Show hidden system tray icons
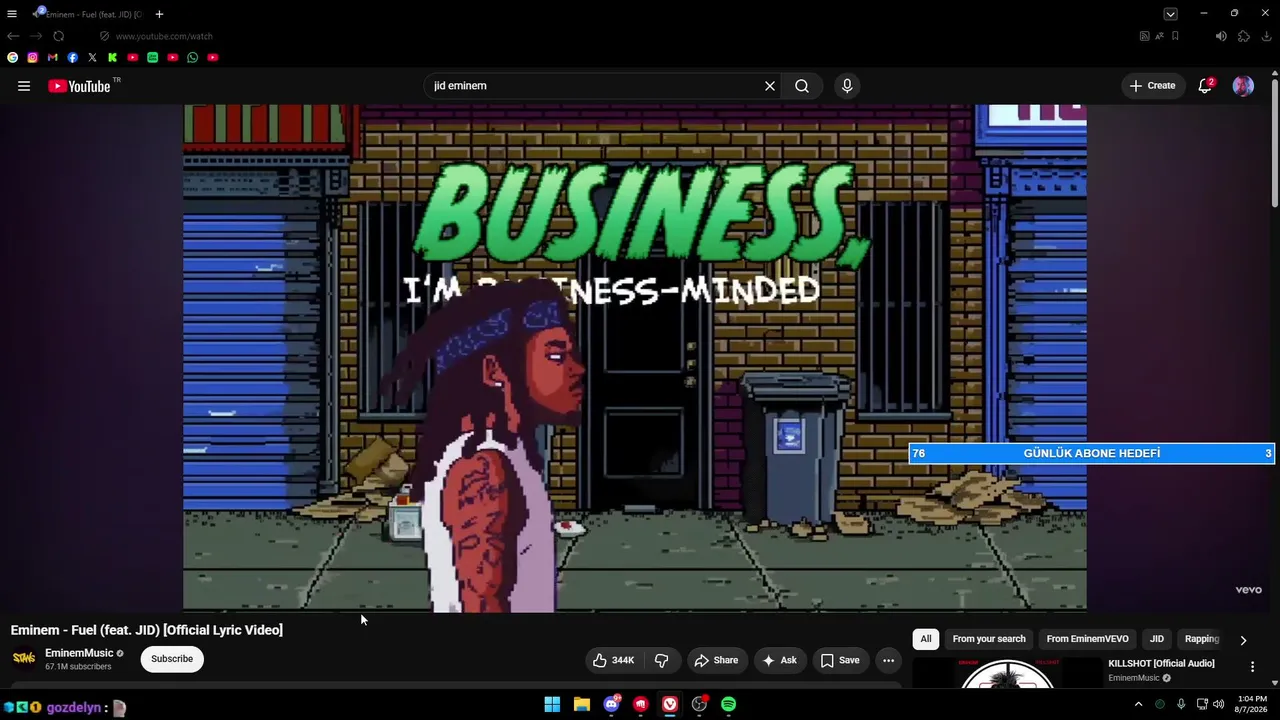Image resolution: width=1280 pixels, height=720 pixels. point(1138,705)
